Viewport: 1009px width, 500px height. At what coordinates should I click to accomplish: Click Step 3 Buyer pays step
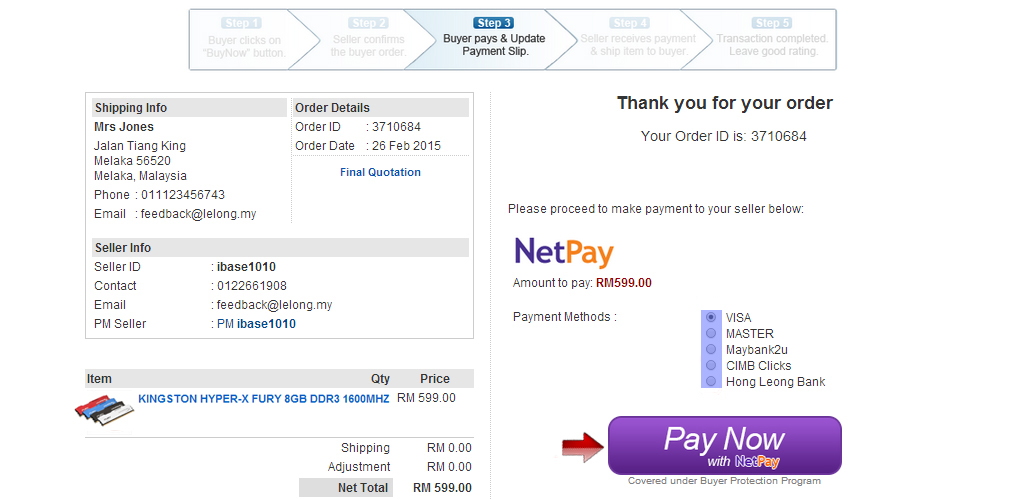(x=494, y=39)
